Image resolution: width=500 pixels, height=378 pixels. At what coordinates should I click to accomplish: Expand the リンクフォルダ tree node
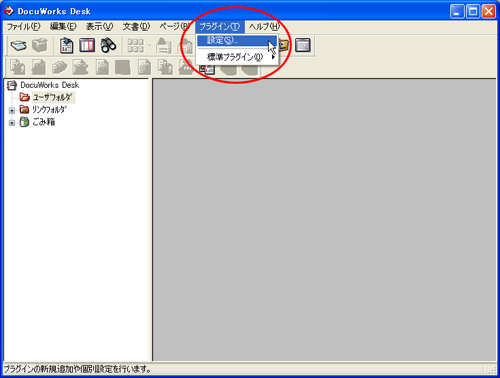[12, 110]
